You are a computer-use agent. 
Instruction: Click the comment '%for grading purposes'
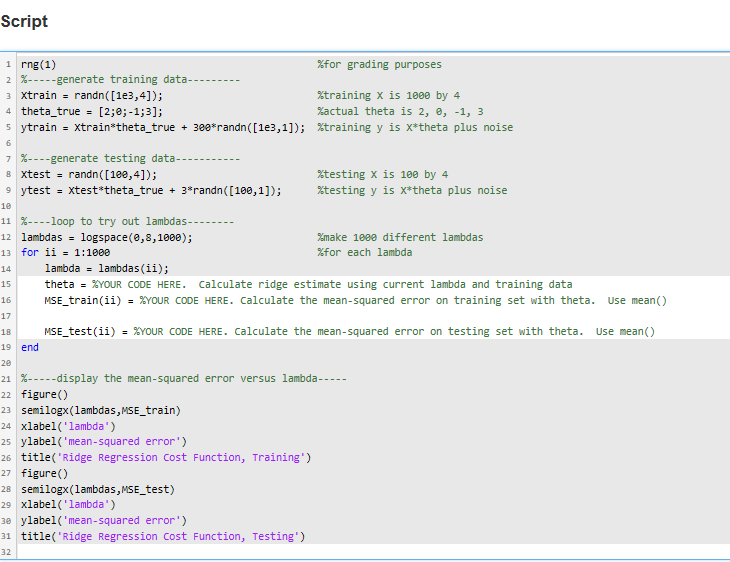coord(379,64)
